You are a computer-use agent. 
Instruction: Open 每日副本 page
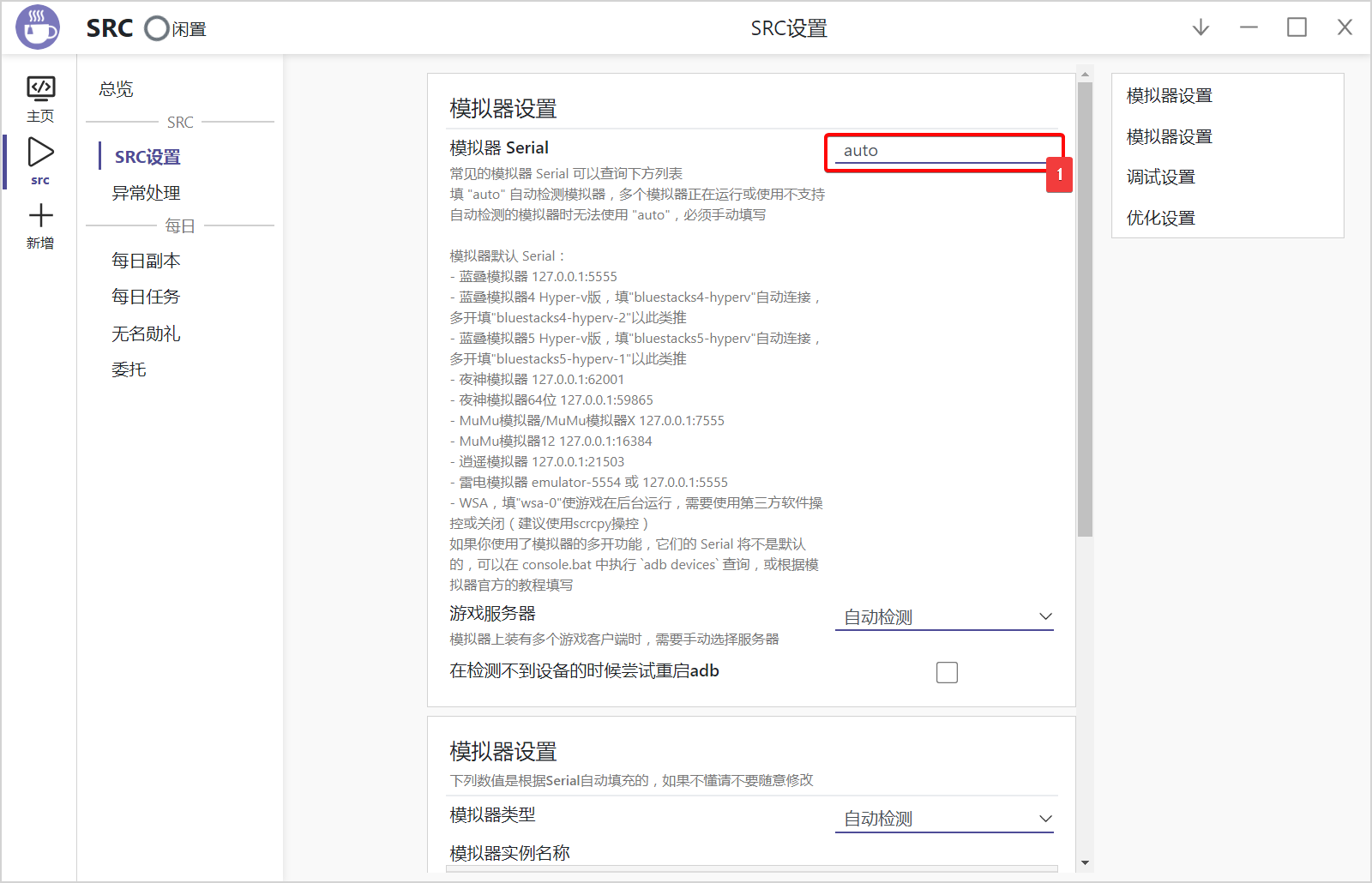(x=146, y=261)
